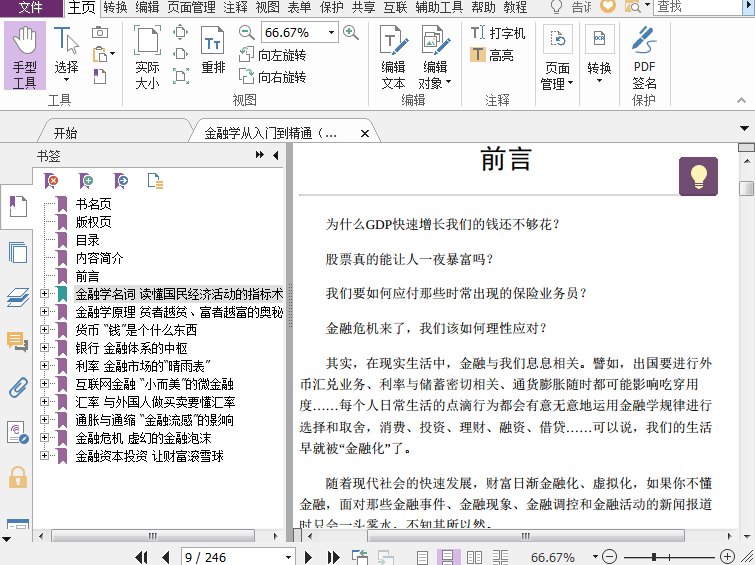Open the Edit Object (编辑对象) tool

tap(435, 57)
